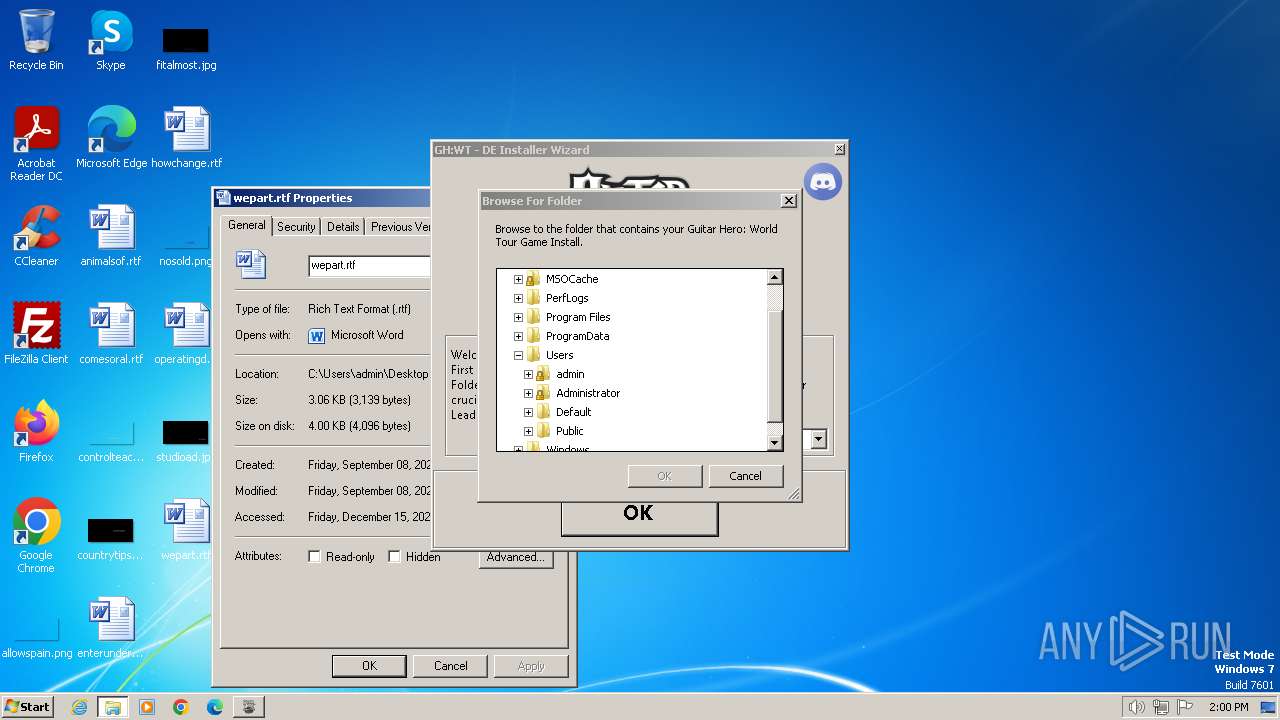The width and height of the screenshot is (1280, 720).
Task: Select animalsof.rtf document icon
Action: pos(111,235)
